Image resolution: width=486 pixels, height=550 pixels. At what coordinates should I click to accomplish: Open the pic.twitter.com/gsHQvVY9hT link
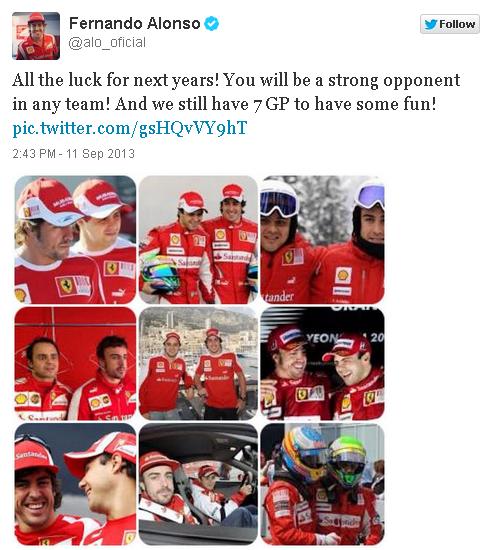[130, 128]
